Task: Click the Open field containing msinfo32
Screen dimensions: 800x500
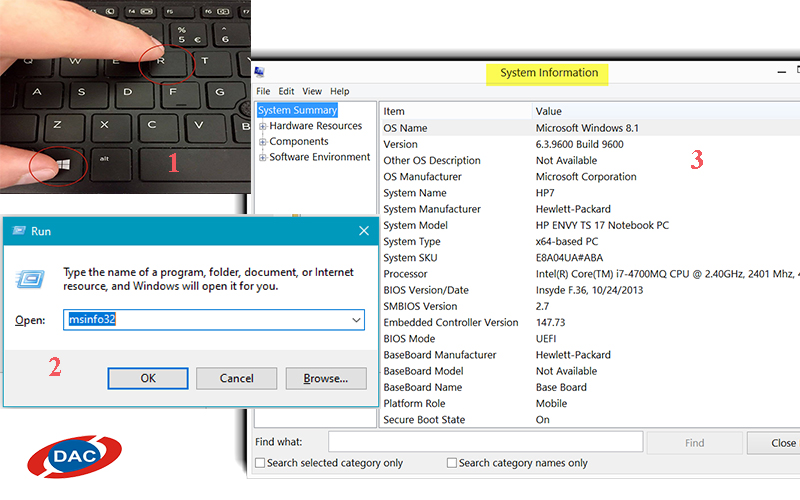Action: [x=214, y=320]
